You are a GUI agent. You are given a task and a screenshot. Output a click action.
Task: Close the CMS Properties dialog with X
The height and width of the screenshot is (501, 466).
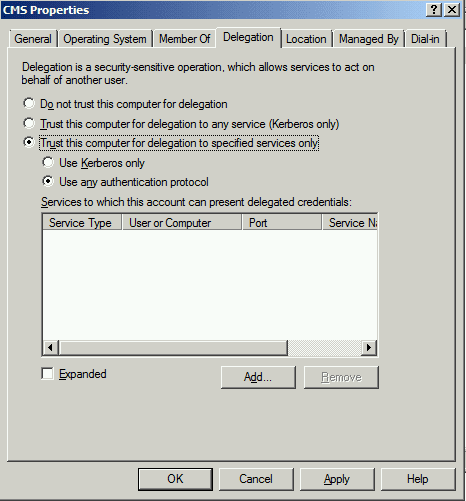point(452,10)
